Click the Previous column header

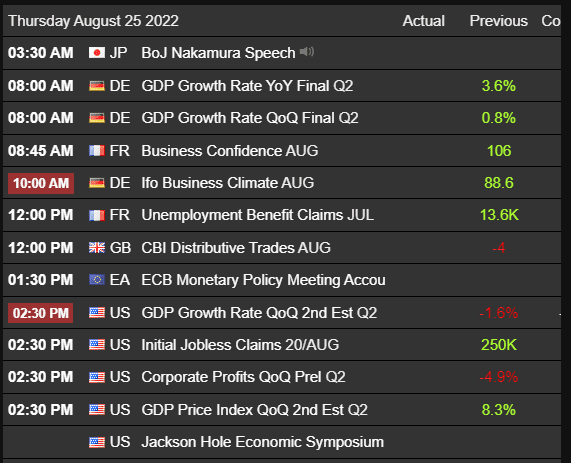pos(499,21)
